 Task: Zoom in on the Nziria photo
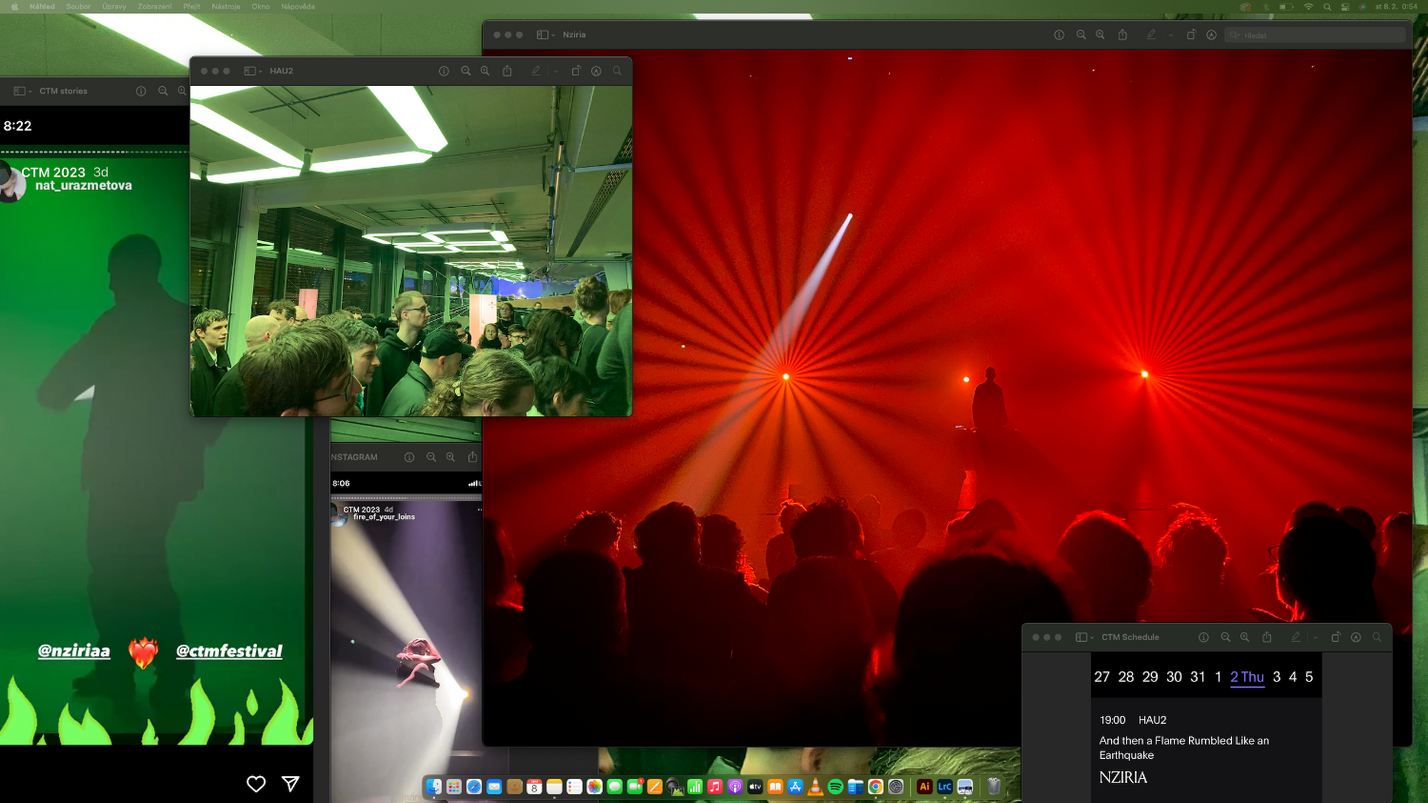click(1100, 35)
